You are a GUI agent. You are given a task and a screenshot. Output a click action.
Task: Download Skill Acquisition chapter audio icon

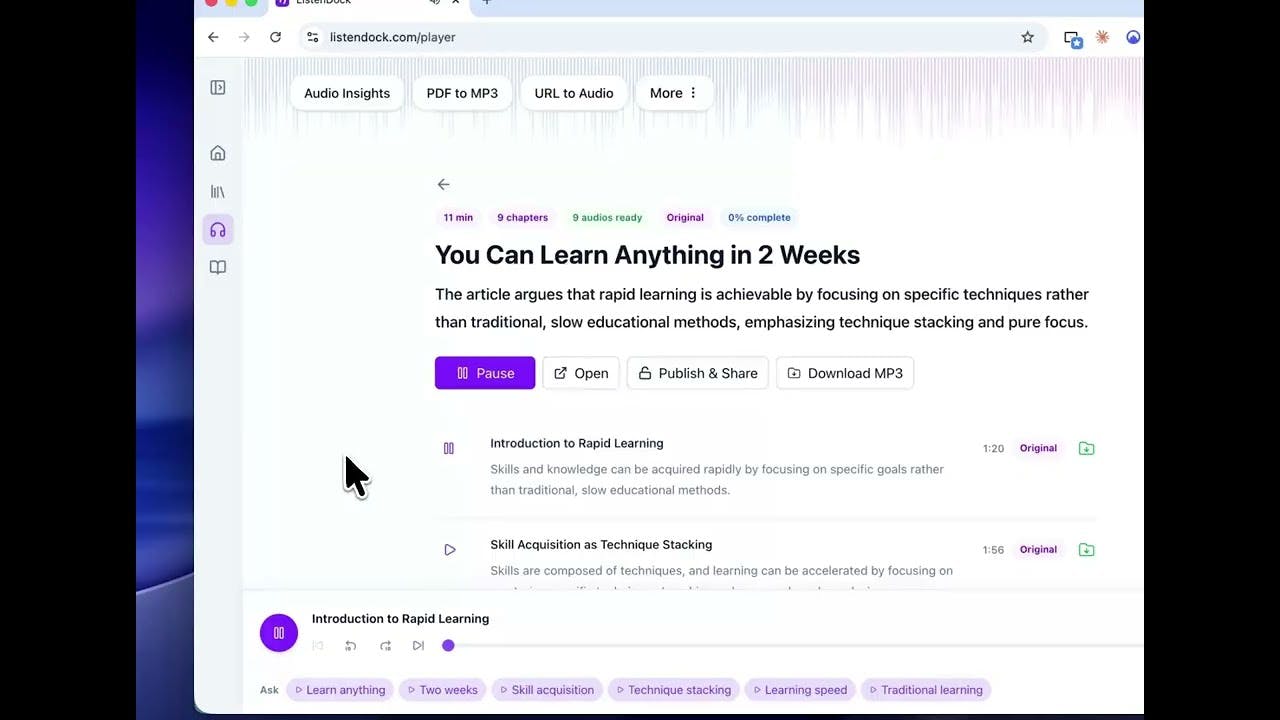click(x=1086, y=549)
